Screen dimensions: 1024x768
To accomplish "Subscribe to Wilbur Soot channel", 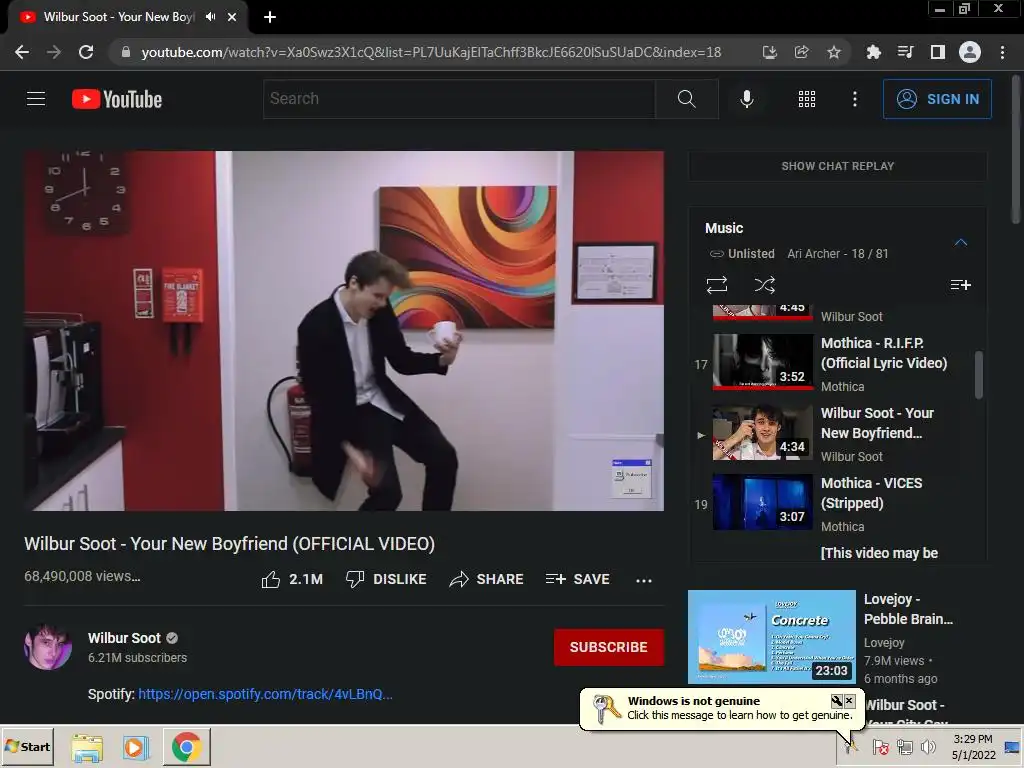I will tap(609, 647).
